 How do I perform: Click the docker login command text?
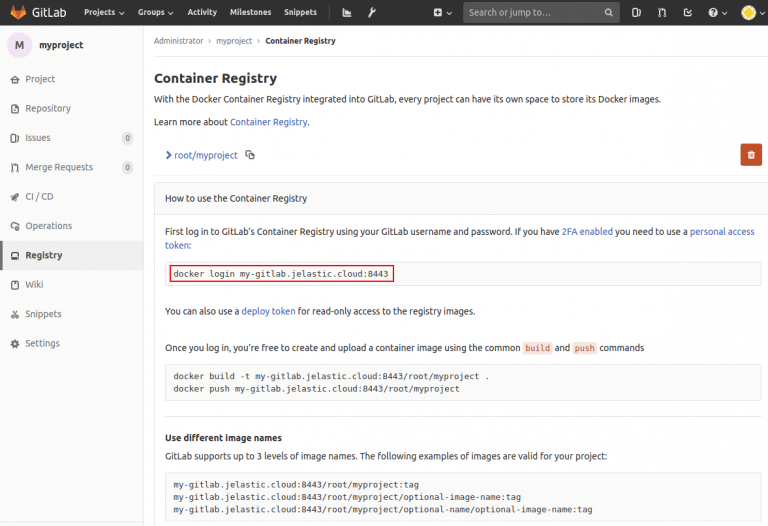(281, 274)
